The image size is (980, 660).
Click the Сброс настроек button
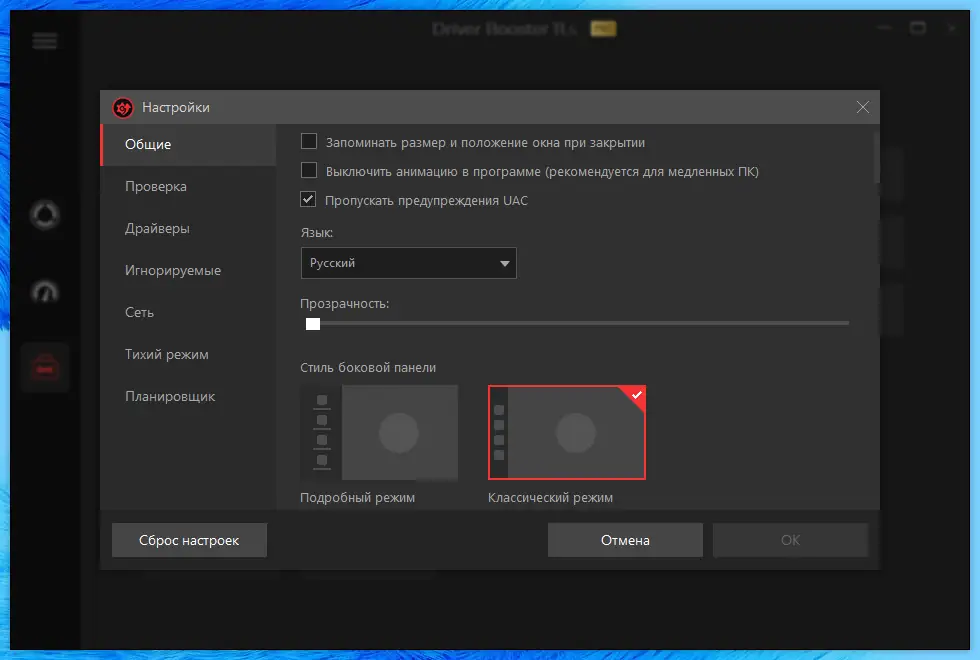tap(189, 540)
